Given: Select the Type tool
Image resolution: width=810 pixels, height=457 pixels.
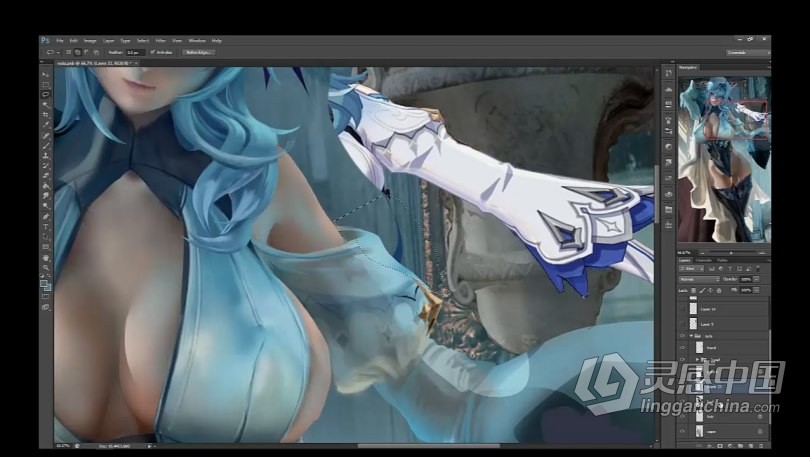Looking at the screenshot, I should tap(45, 227).
